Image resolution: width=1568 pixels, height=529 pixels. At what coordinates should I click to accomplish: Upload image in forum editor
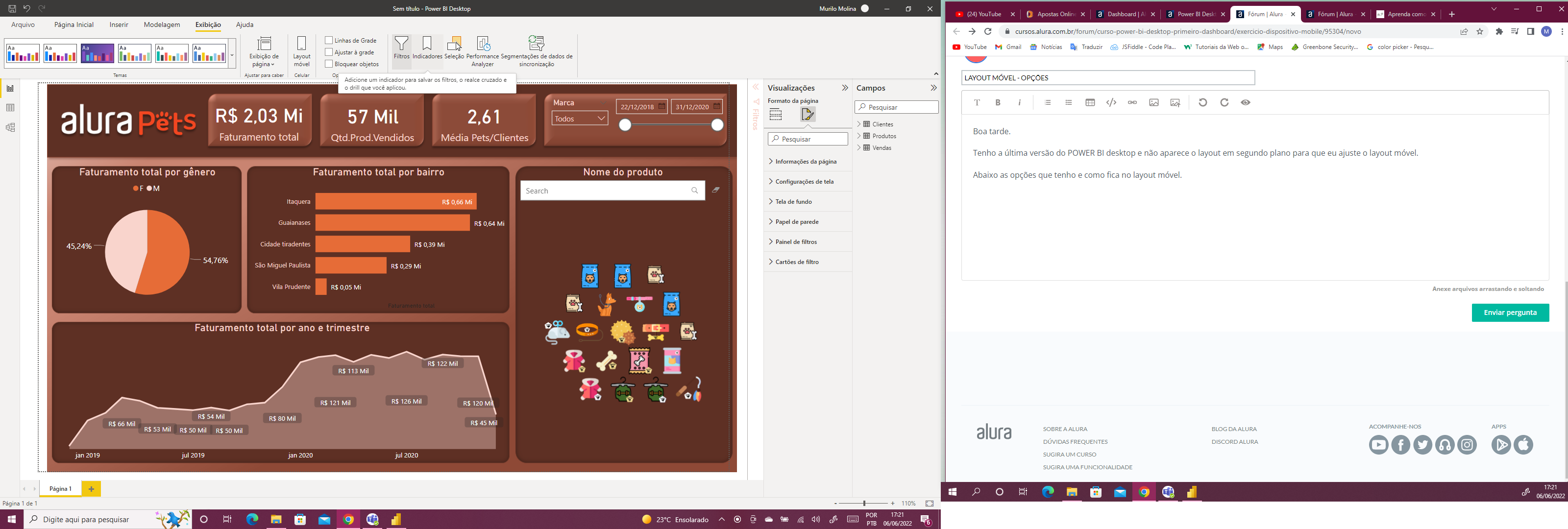[1176, 102]
